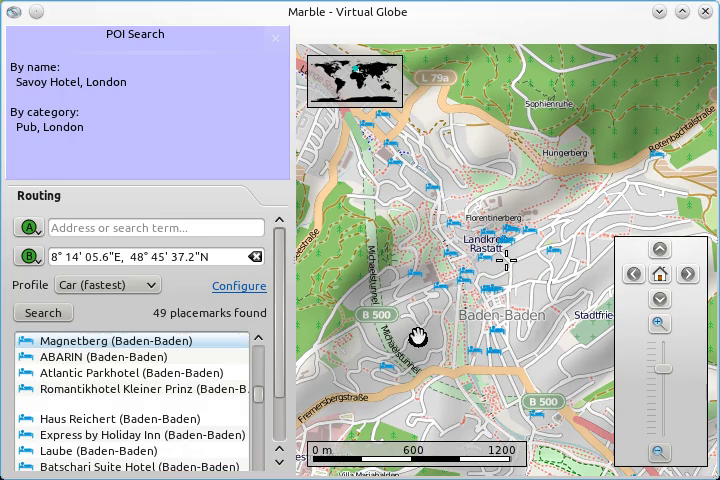Open the route point A dropdown
The height and width of the screenshot is (480, 720).
(x=30, y=228)
